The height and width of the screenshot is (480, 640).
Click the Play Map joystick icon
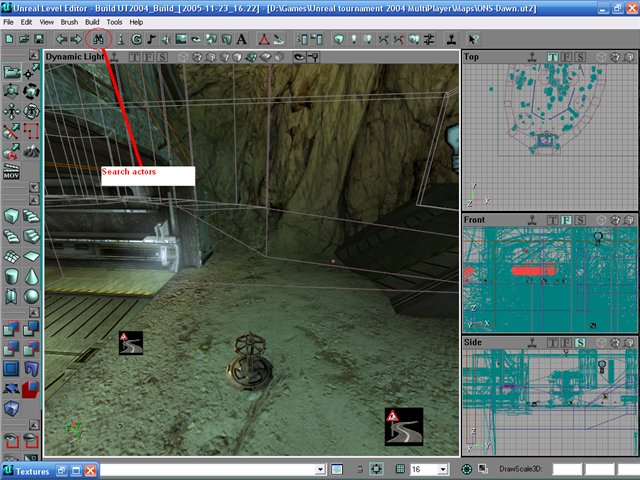(451, 39)
